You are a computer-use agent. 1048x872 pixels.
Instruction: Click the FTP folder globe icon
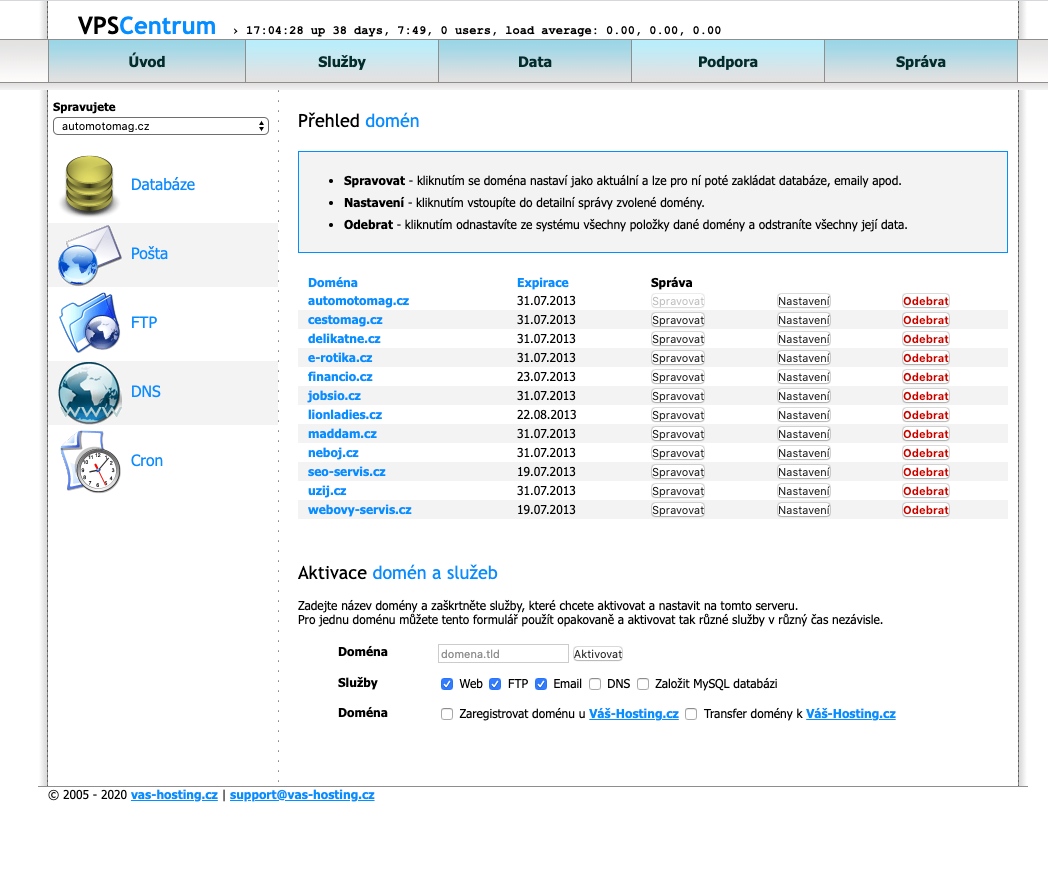(x=88, y=323)
